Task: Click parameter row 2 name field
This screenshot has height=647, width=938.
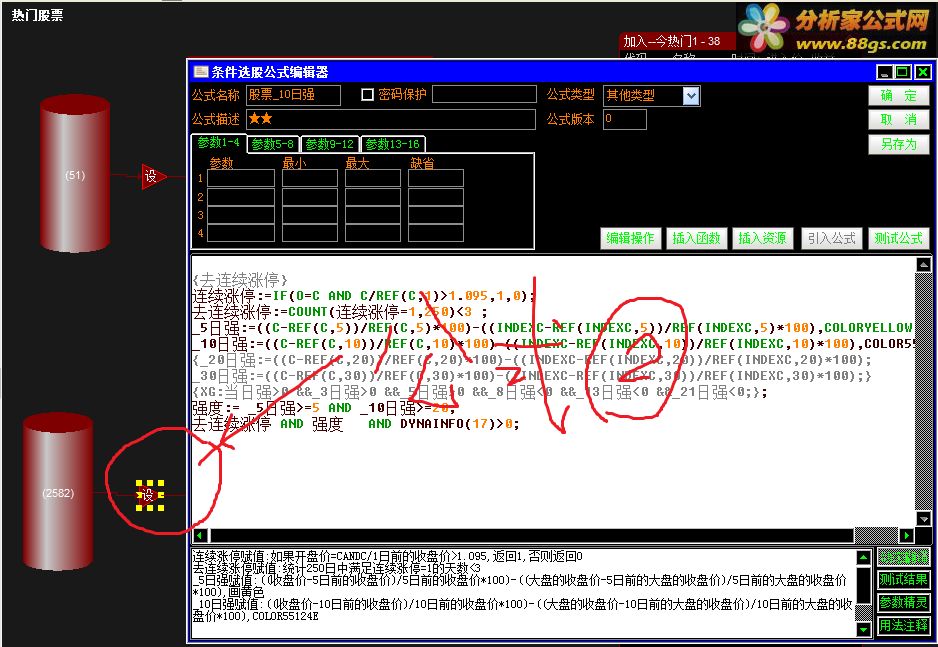Action: pos(241,197)
